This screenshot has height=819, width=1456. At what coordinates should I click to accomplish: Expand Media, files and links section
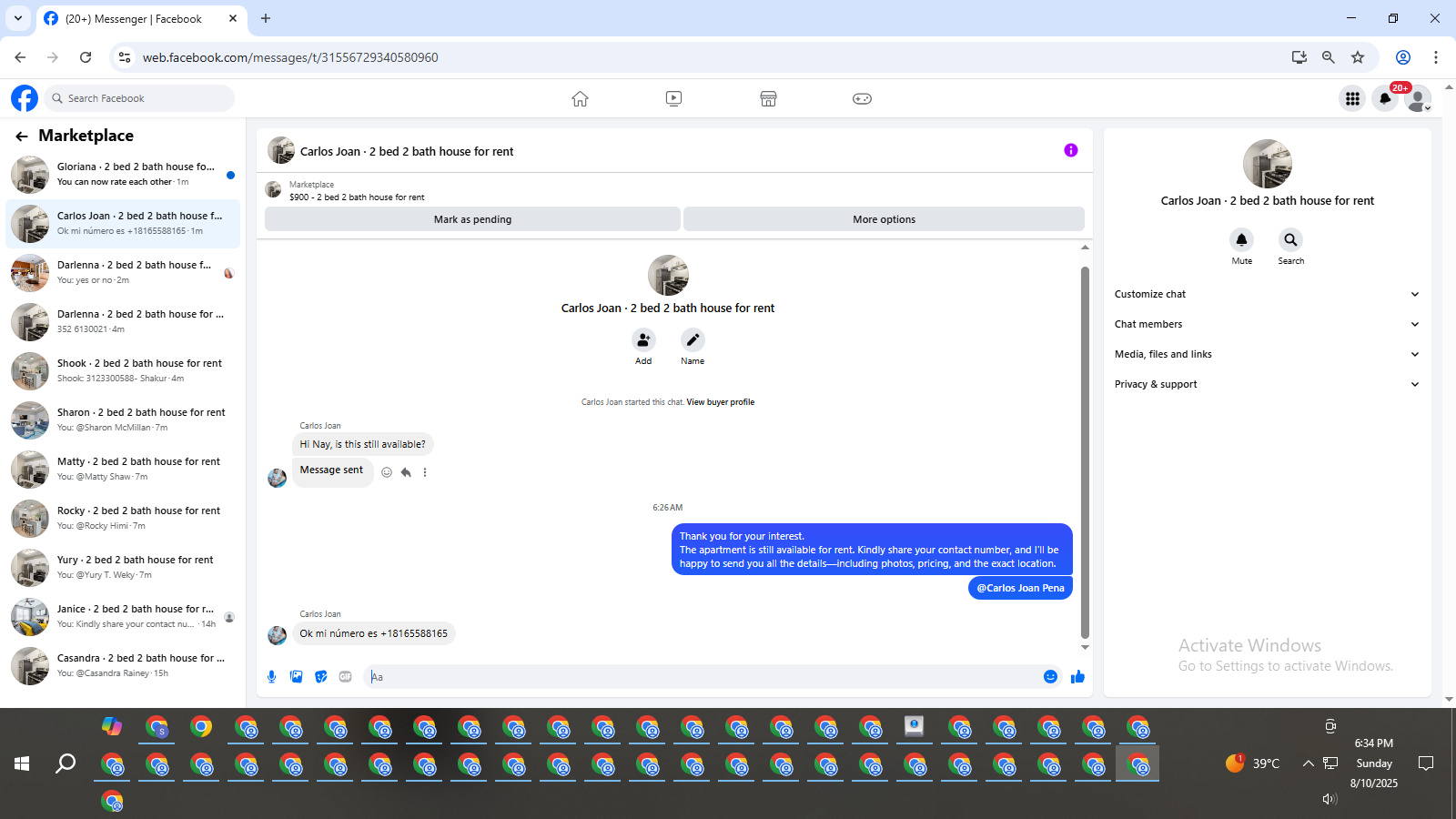pyautogui.click(x=1267, y=354)
